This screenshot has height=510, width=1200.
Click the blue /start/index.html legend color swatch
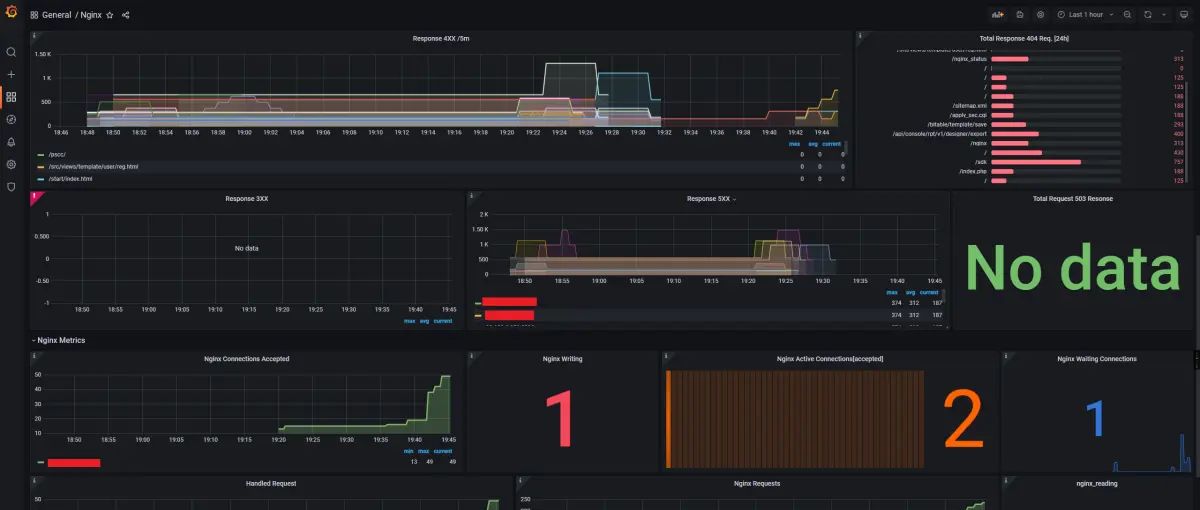40,179
